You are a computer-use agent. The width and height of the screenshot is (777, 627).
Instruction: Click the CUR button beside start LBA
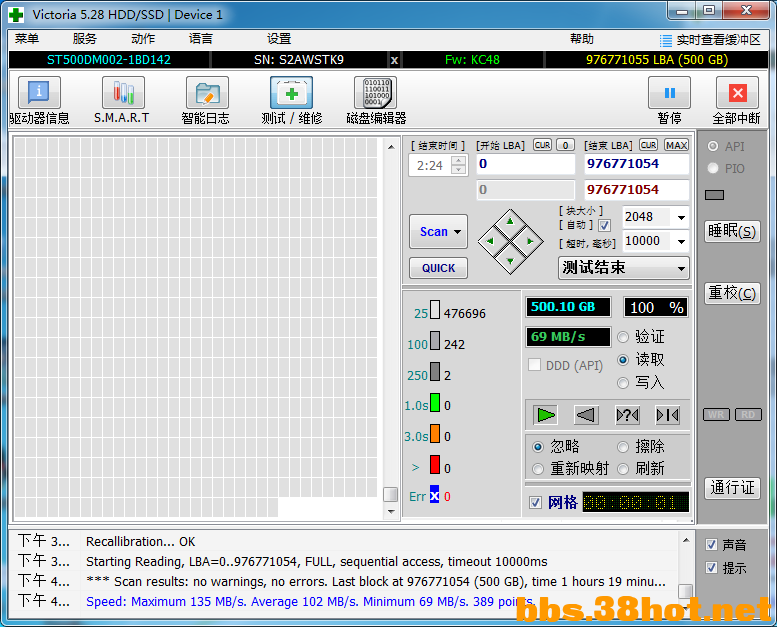tap(542, 145)
